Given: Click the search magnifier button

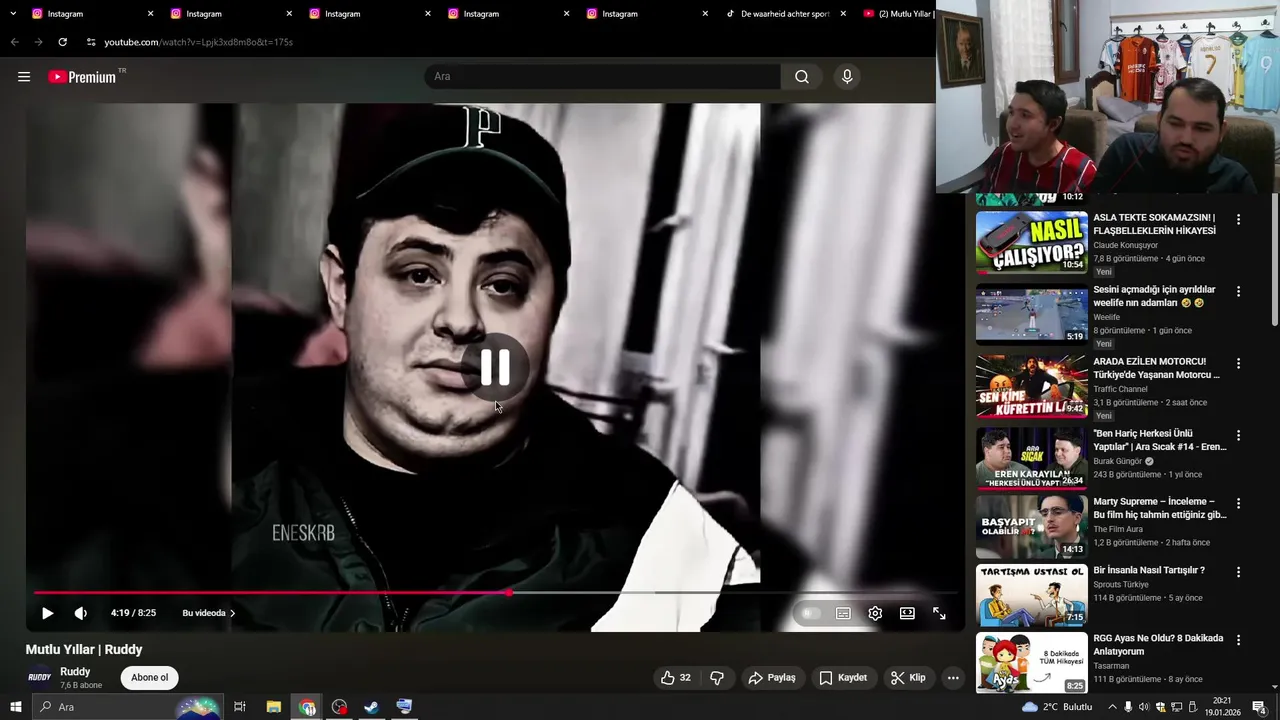Looking at the screenshot, I should pyautogui.click(x=802, y=77).
